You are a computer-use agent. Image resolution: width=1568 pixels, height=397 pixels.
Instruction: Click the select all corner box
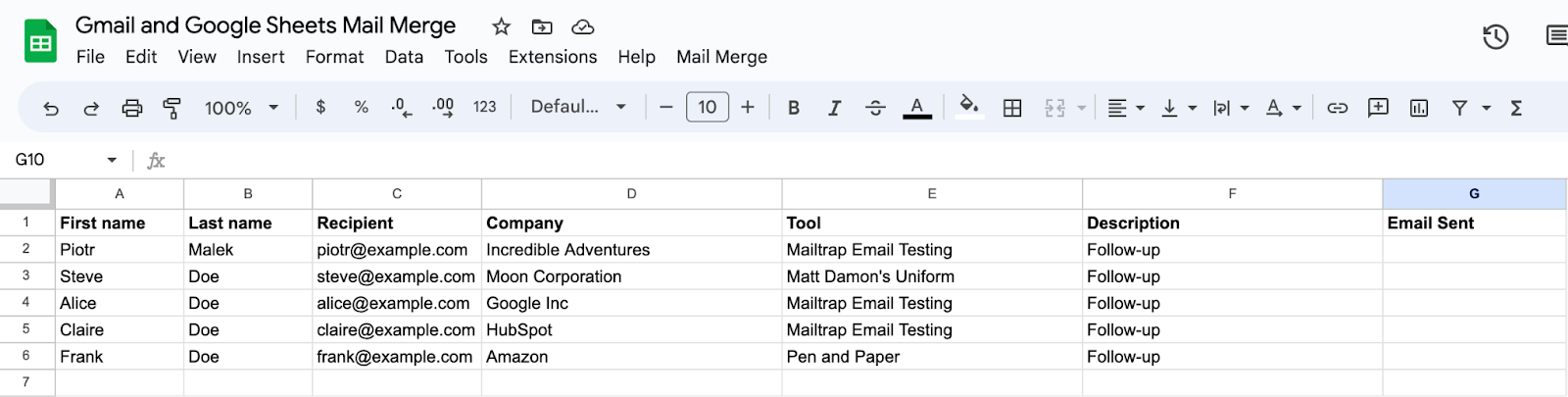coord(26,194)
